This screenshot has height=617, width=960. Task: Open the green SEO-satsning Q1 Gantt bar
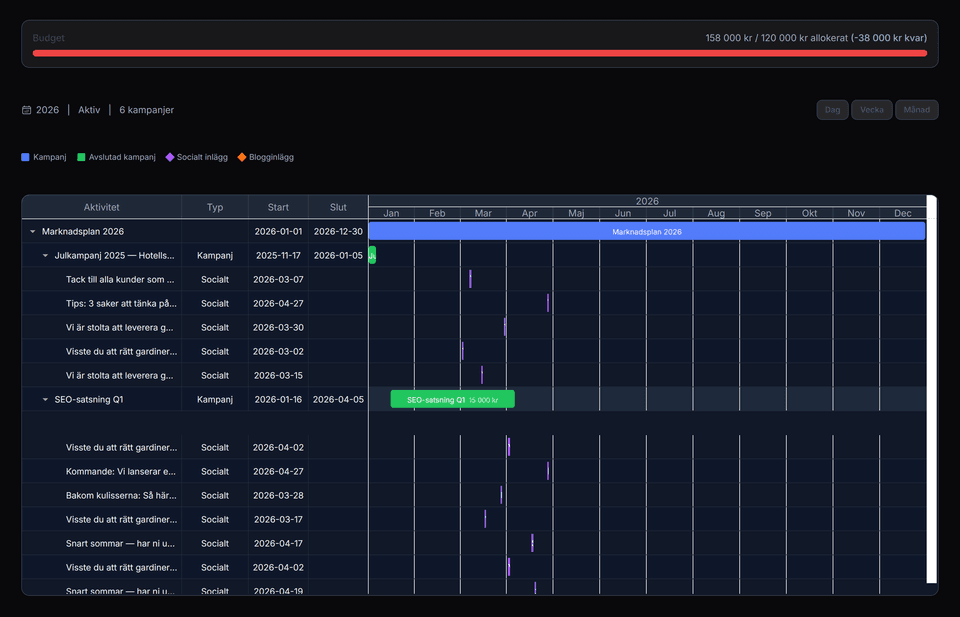coord(452,399)
